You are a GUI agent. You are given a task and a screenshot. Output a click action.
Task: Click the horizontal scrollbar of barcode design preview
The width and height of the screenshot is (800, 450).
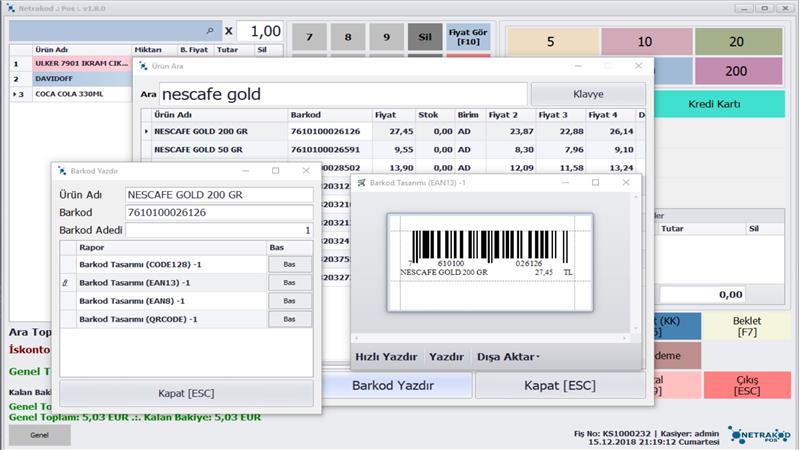point(491,338)
